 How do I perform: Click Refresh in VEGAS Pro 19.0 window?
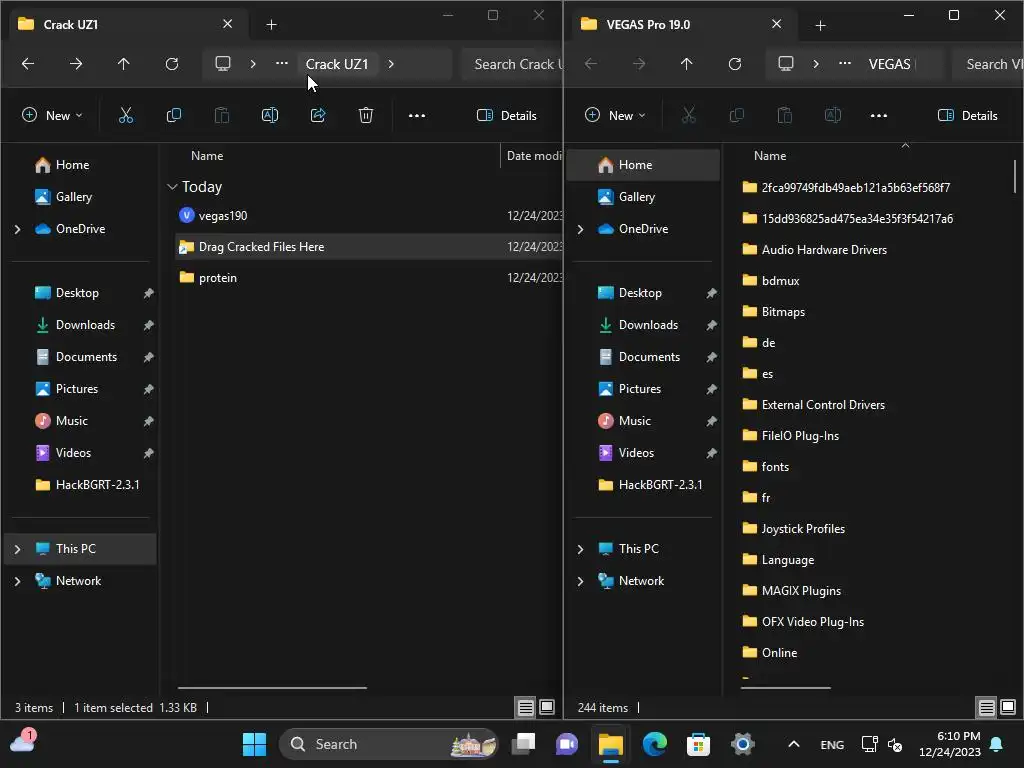point(735,64)
